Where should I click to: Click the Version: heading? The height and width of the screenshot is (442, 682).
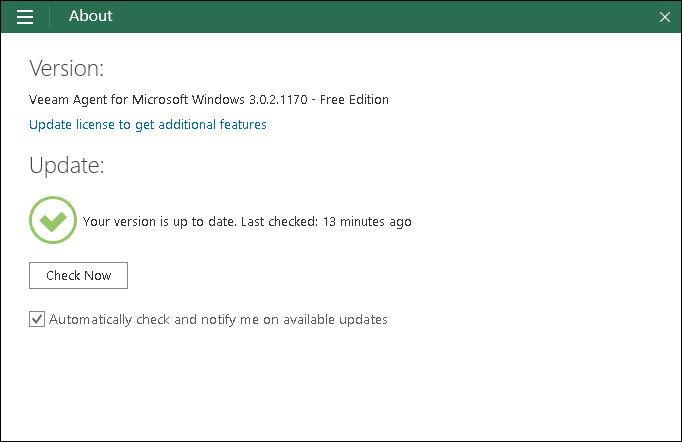click(67, 69)
